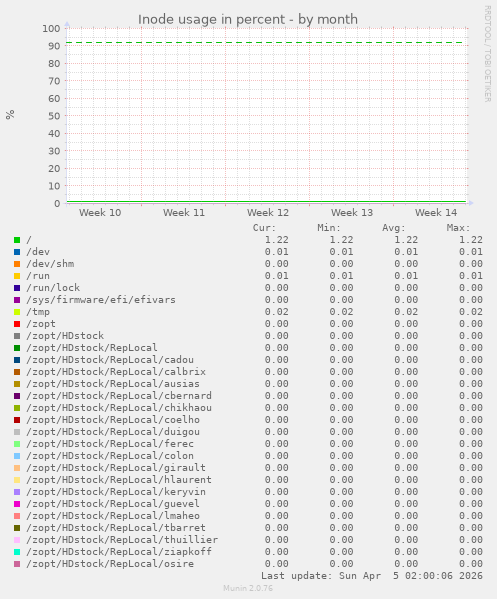497x599 pixels.
Task: Click the /zopt/HDstock/RepLocal/duigou label
Action: tap(113, 432)
